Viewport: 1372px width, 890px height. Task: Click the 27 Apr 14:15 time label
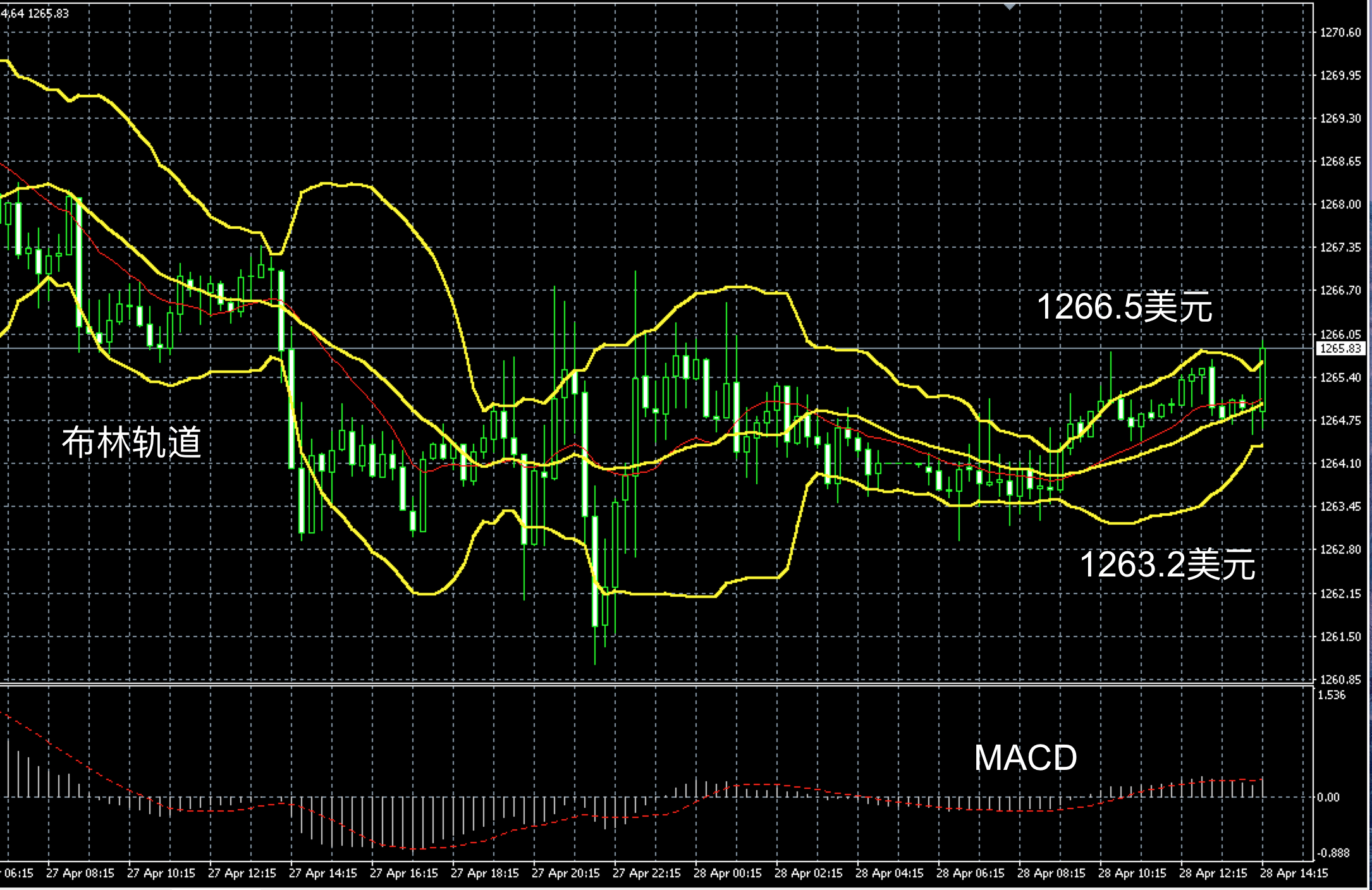point(322,874)
